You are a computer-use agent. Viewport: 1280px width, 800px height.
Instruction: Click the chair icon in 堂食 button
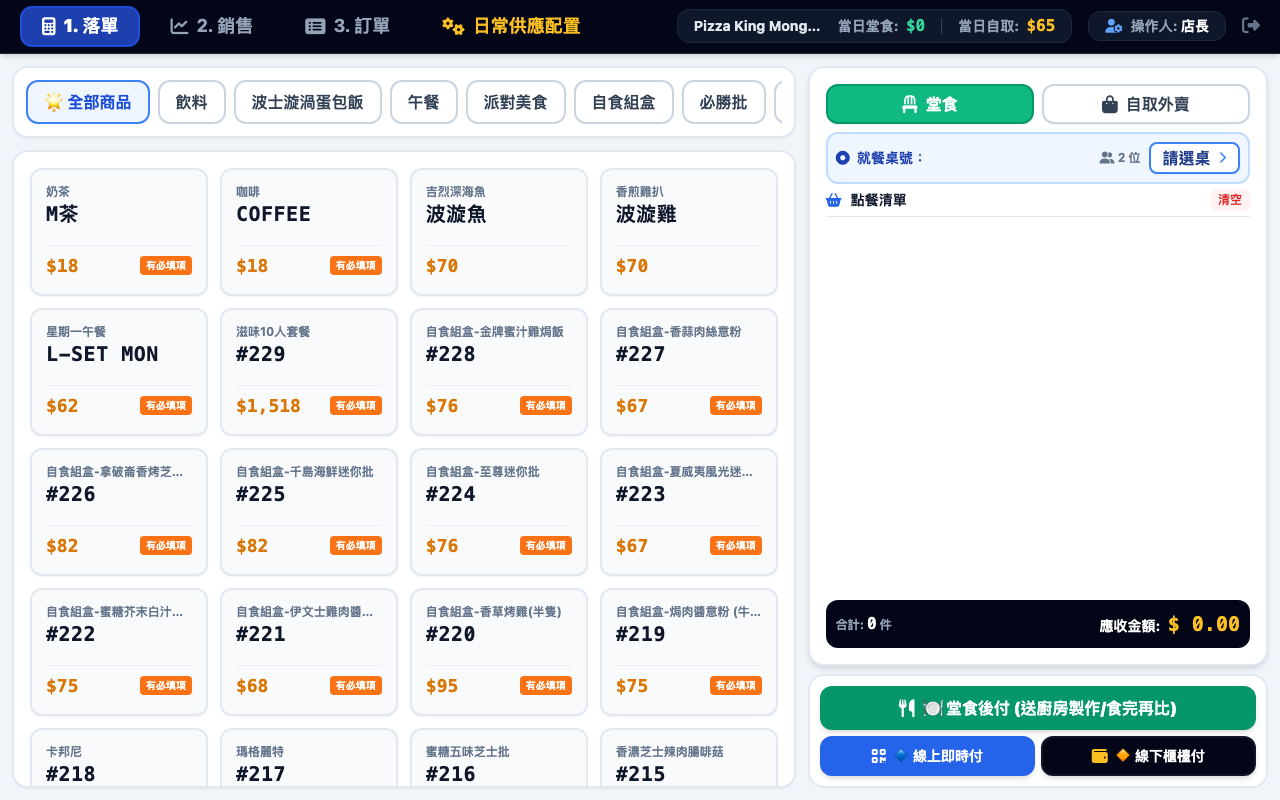pyautogui.click(x=909, y=104)
